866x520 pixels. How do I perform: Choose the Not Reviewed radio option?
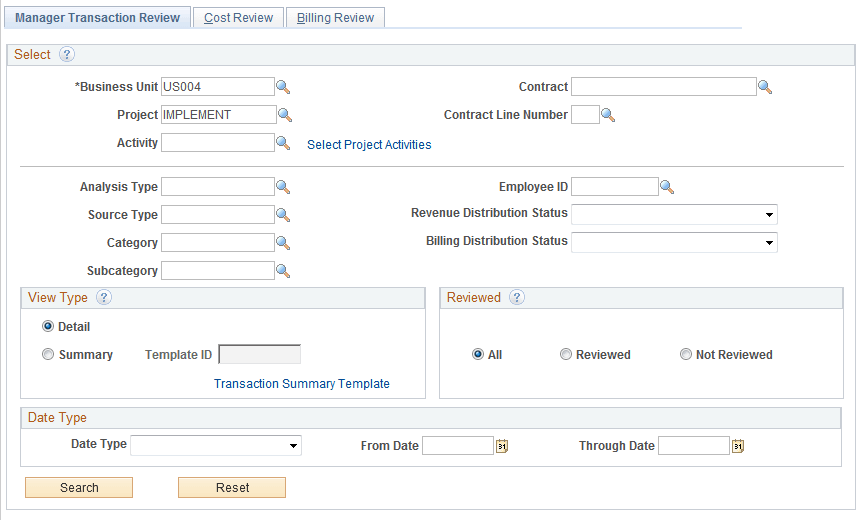[x=685, y=354]
